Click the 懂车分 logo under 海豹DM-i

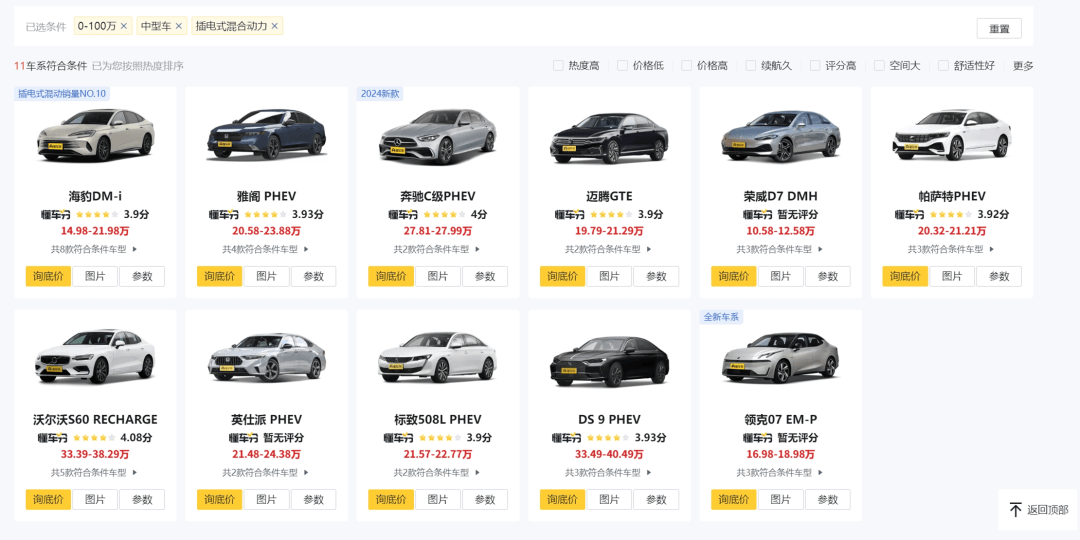(x=54, y=214)
